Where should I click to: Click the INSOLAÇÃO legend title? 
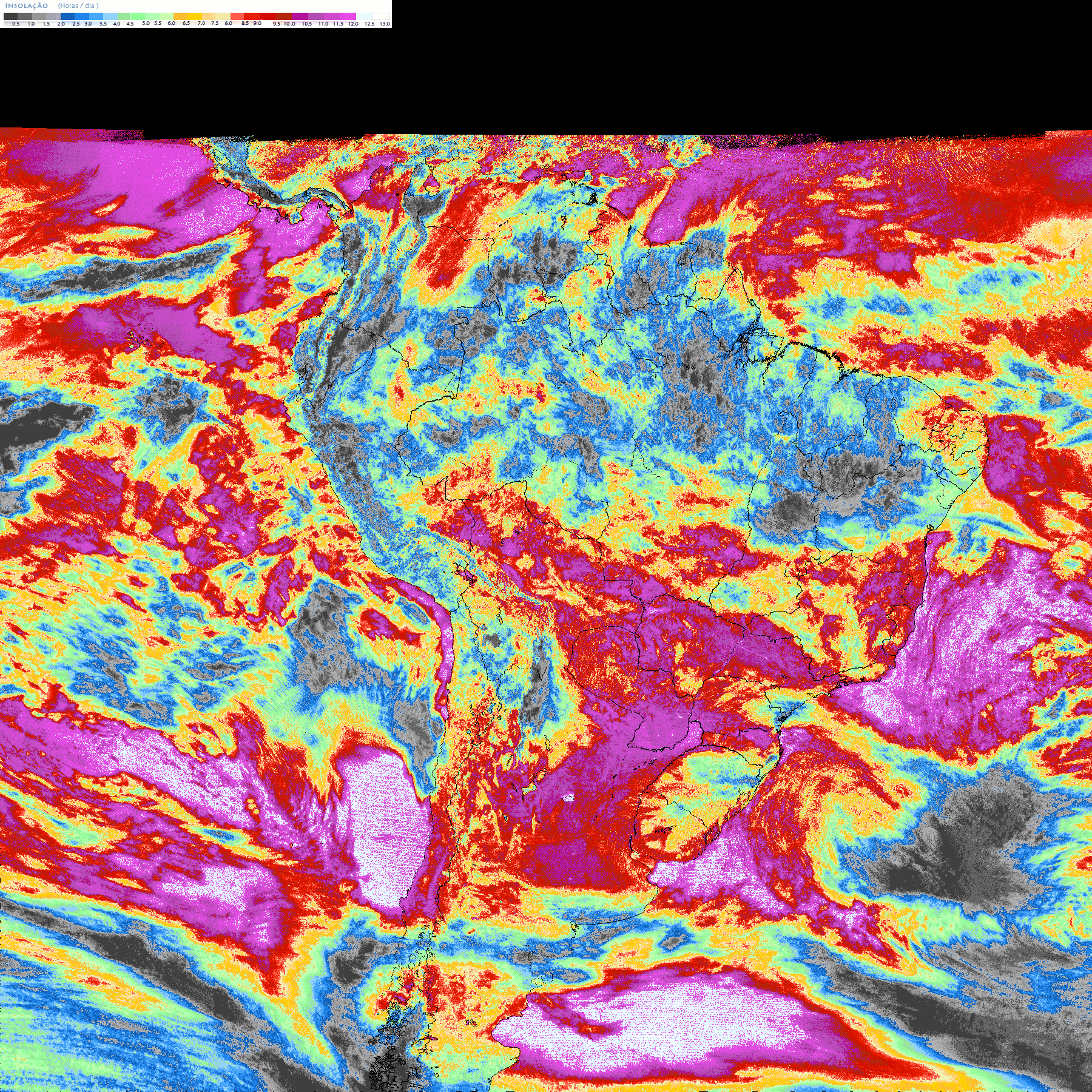(x=27, y=5)
